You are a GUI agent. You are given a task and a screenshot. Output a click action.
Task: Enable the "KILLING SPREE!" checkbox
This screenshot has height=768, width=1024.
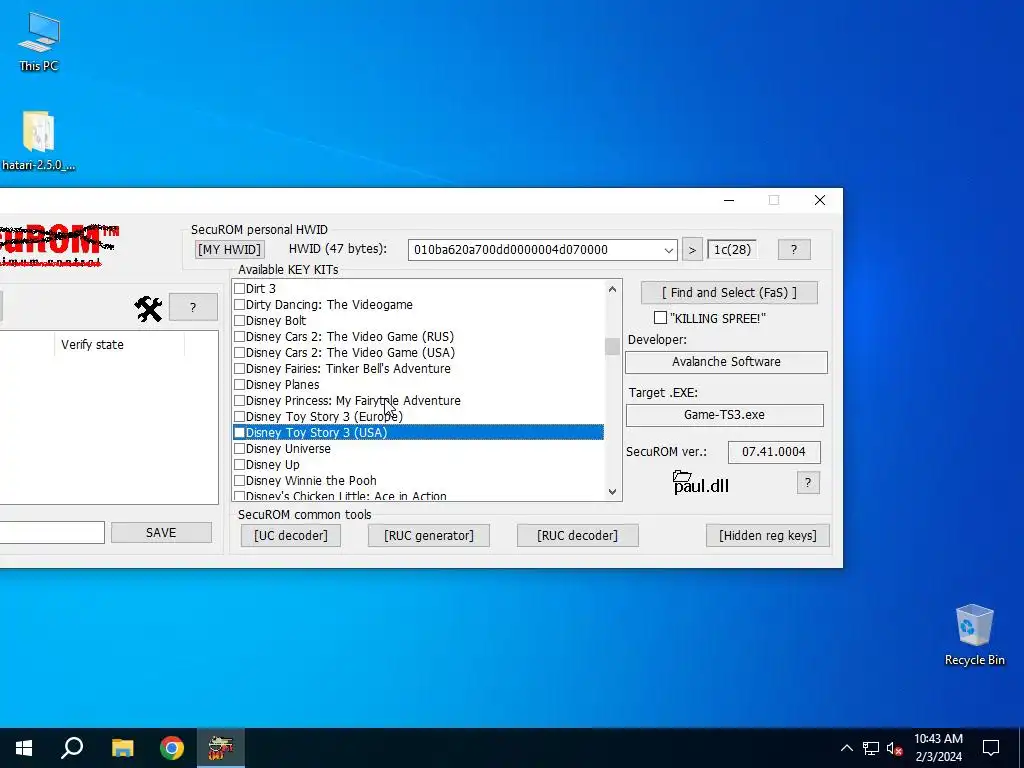[660, 317]
